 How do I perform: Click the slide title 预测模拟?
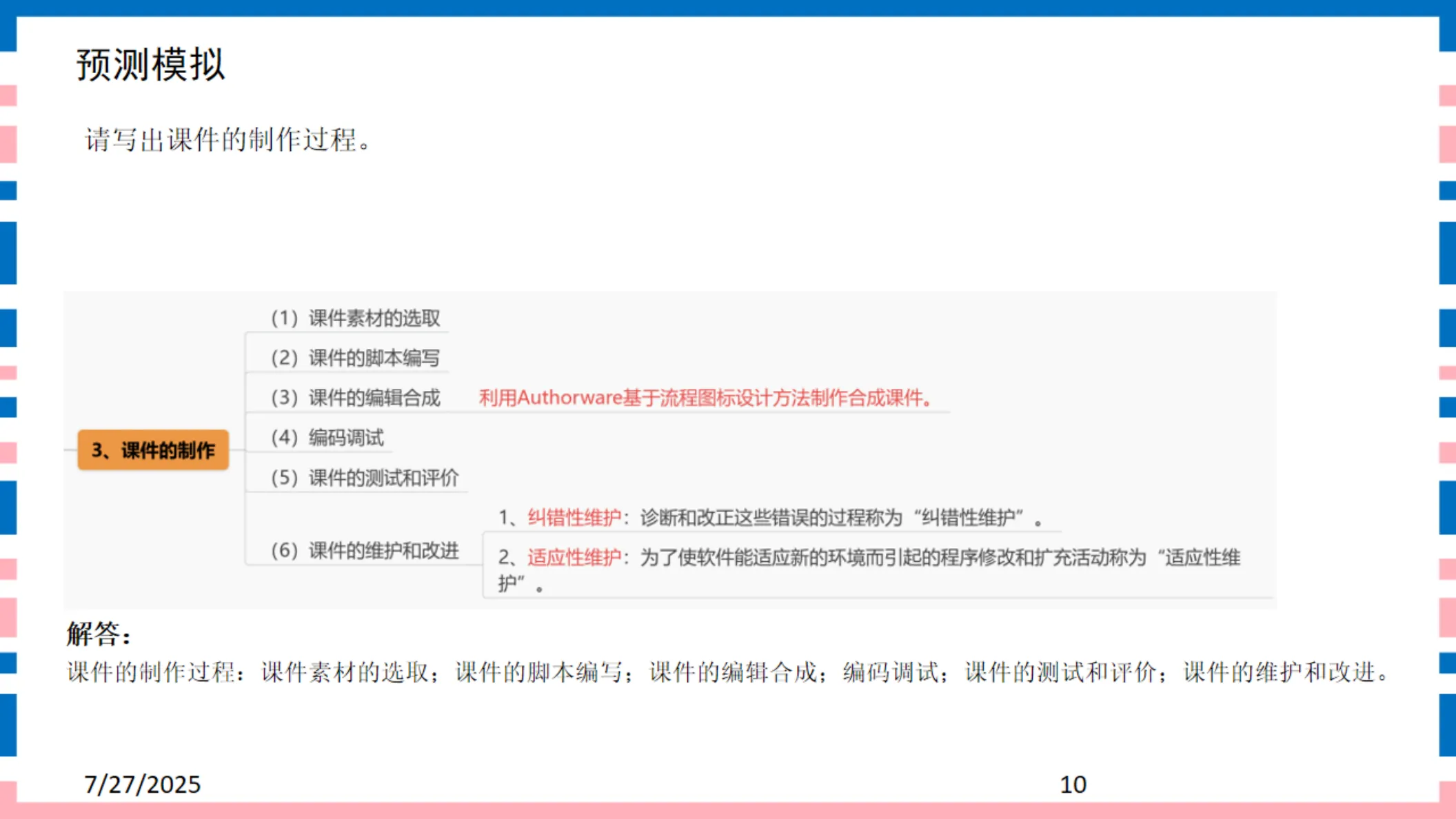pos(150,65)
